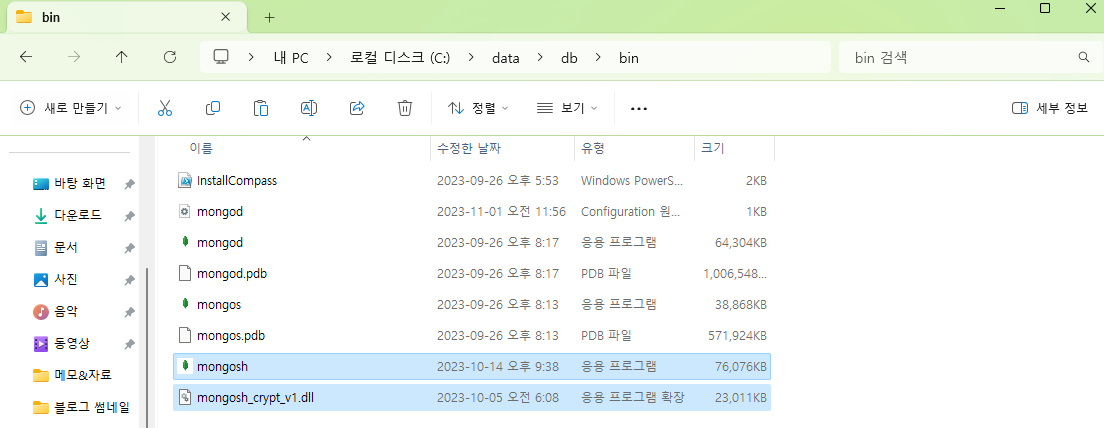1104x428 pixels.
Task: Go back with the left arrow
Action: click(26, 58)
